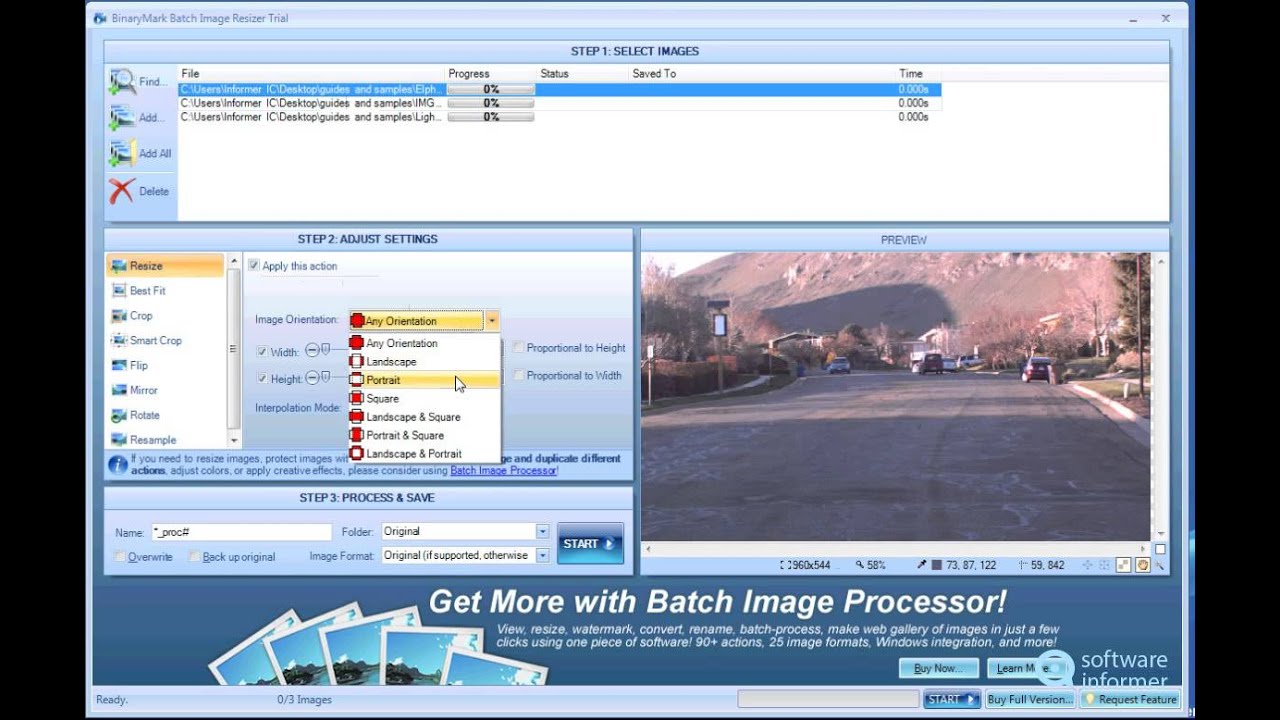Viewport: 1280px width, 720px height.
Task: Select the Resample action
Action: [165, 440]
